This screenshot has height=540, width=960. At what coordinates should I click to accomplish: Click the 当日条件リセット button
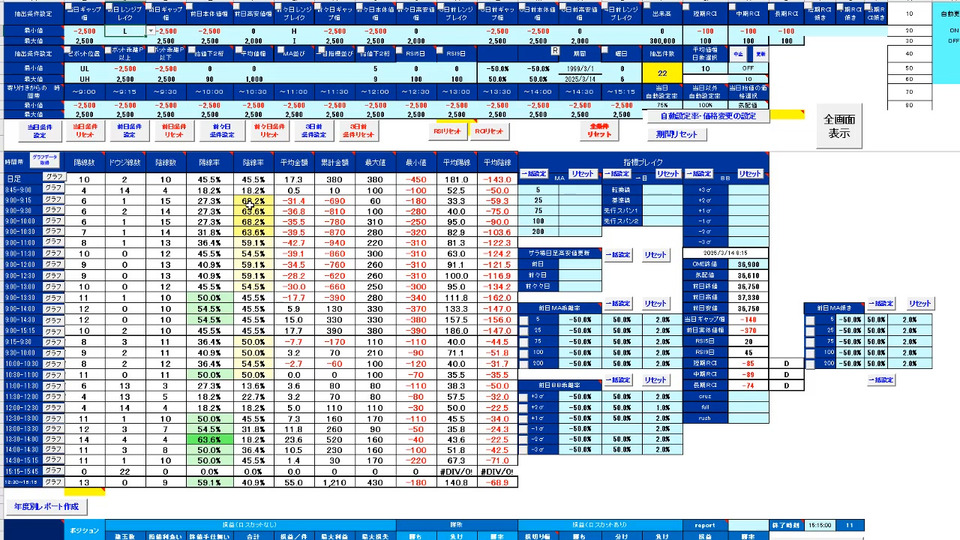click(x=84, y=131)
